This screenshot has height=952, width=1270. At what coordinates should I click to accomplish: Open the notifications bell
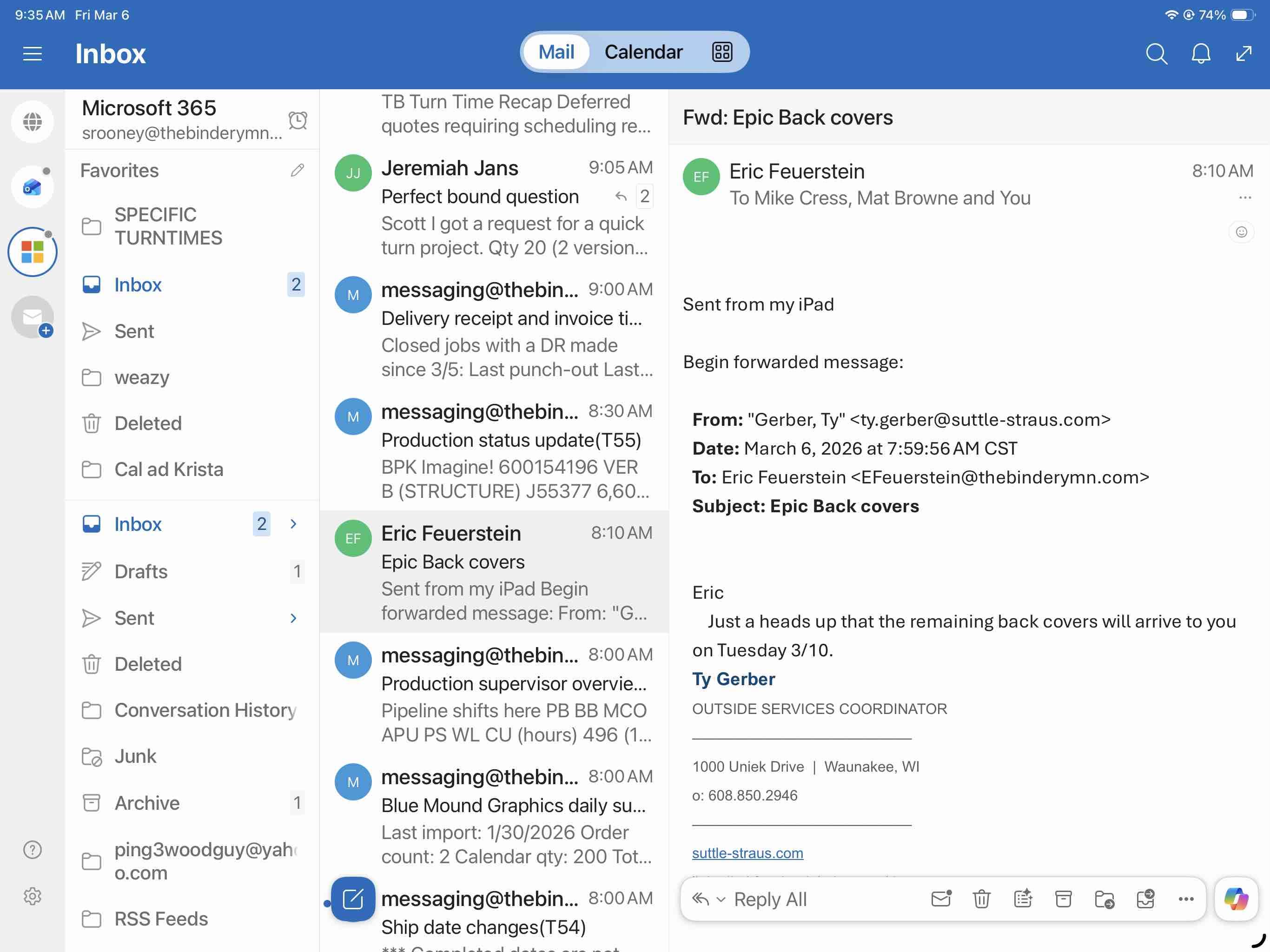click(1201, 53)
